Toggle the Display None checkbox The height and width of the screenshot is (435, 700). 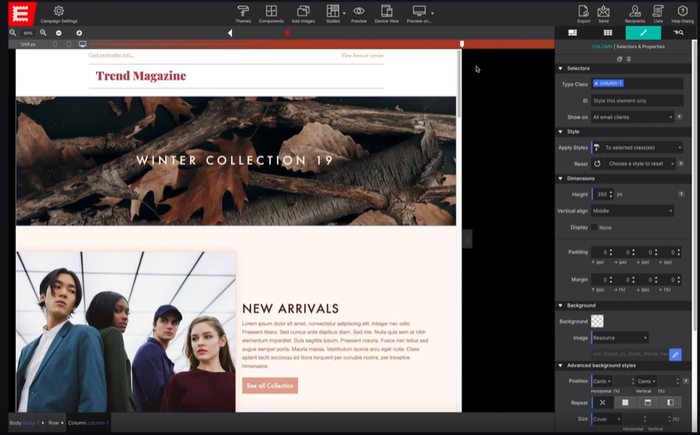pyautogui.click(x=595, y=227)
